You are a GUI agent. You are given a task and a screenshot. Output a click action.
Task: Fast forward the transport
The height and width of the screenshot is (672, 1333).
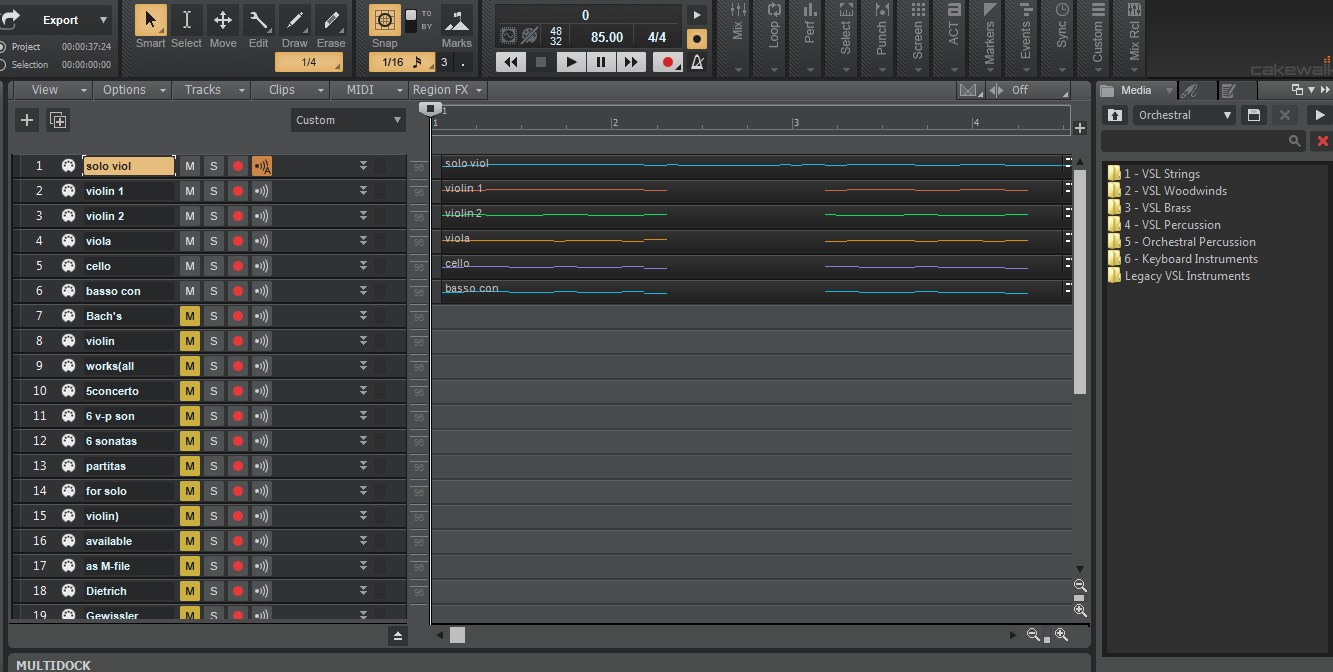tap(631, 62)
